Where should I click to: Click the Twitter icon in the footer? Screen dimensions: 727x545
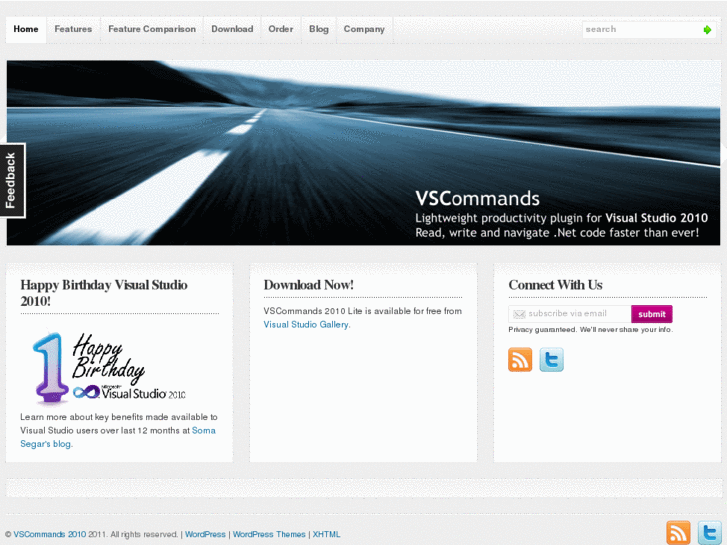pos(709,533)
